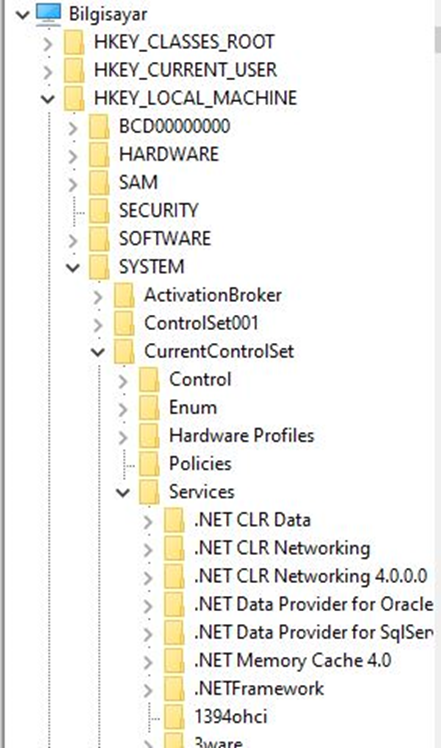Expand the HARDWARE key chevron
441x748 pixels.
point(73,155)
